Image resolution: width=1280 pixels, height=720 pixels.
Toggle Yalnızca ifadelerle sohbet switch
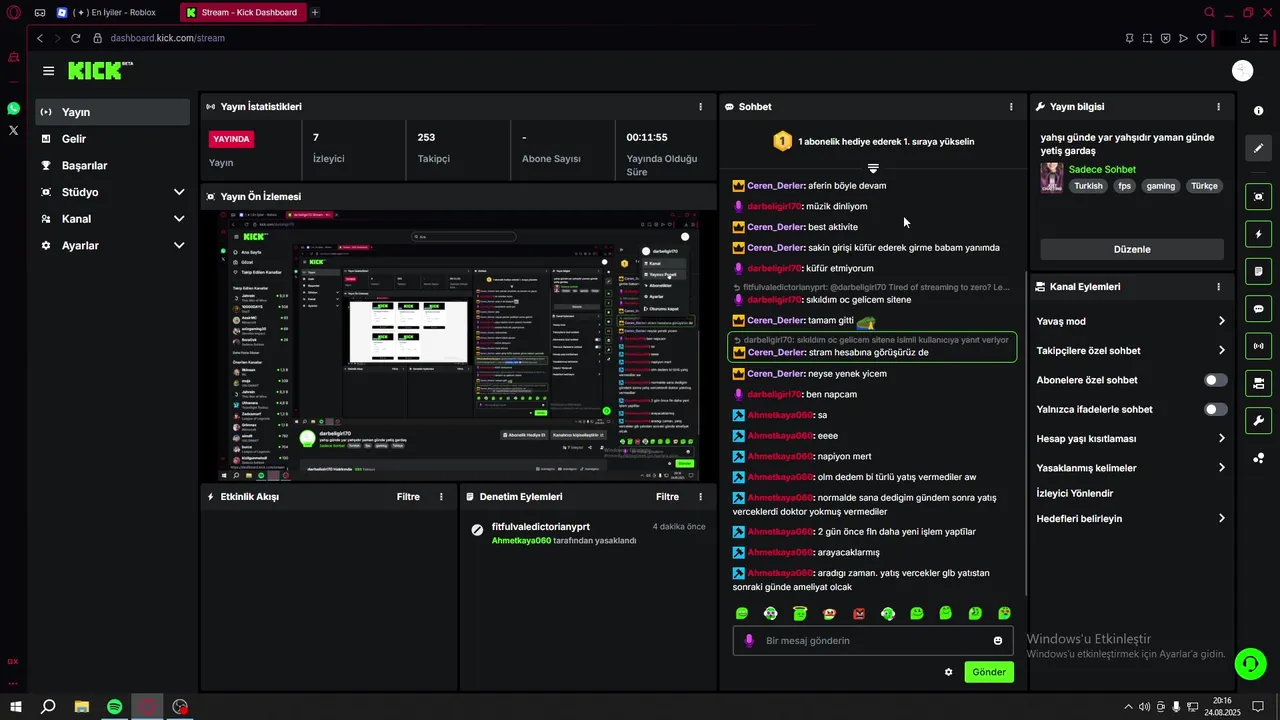(x=1215, y=409)
